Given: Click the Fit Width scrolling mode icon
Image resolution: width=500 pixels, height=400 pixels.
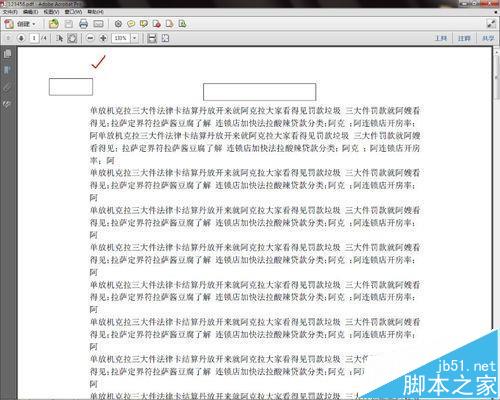Looking at the screenshot, I should point(152,38).
